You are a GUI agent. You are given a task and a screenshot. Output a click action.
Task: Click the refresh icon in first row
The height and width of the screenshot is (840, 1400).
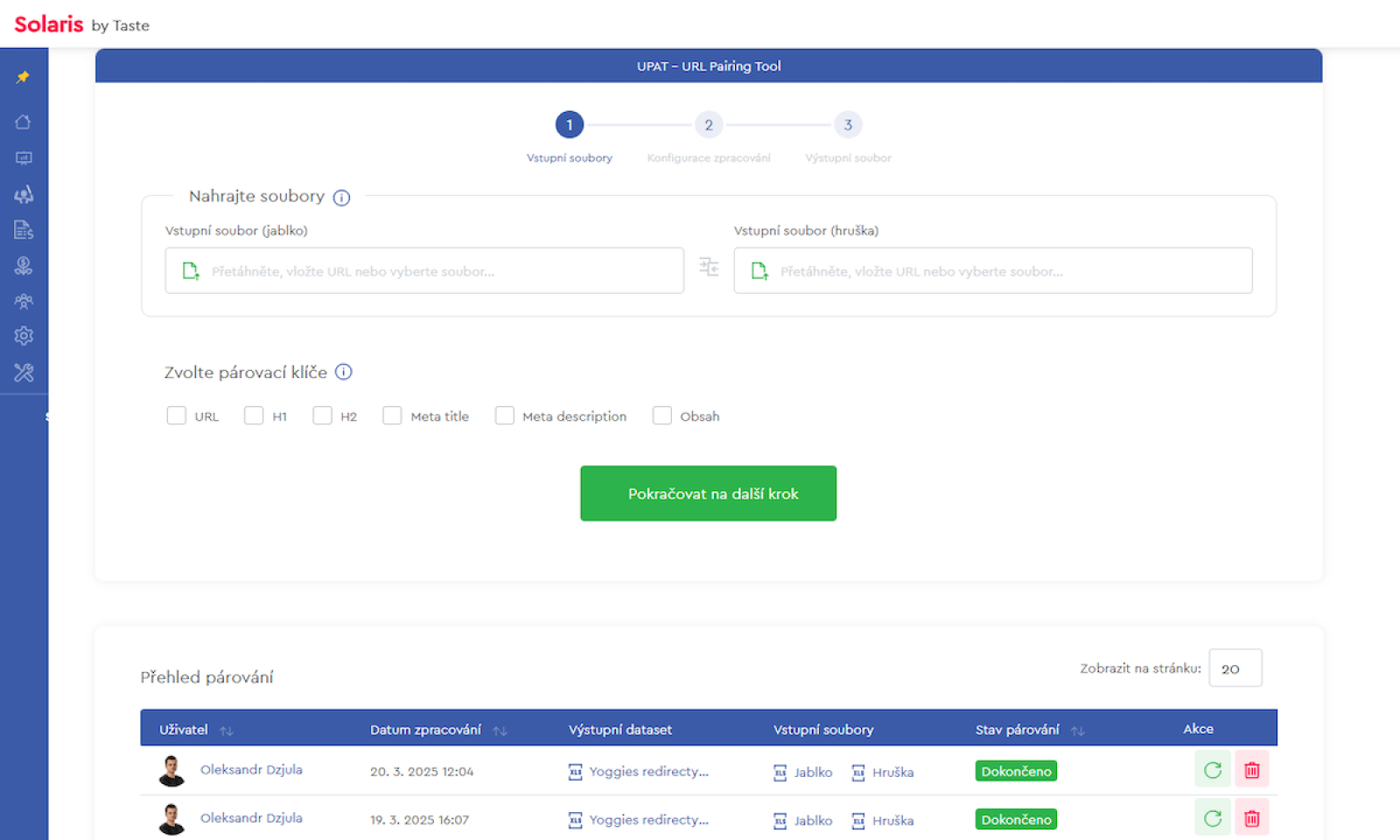1212,770
